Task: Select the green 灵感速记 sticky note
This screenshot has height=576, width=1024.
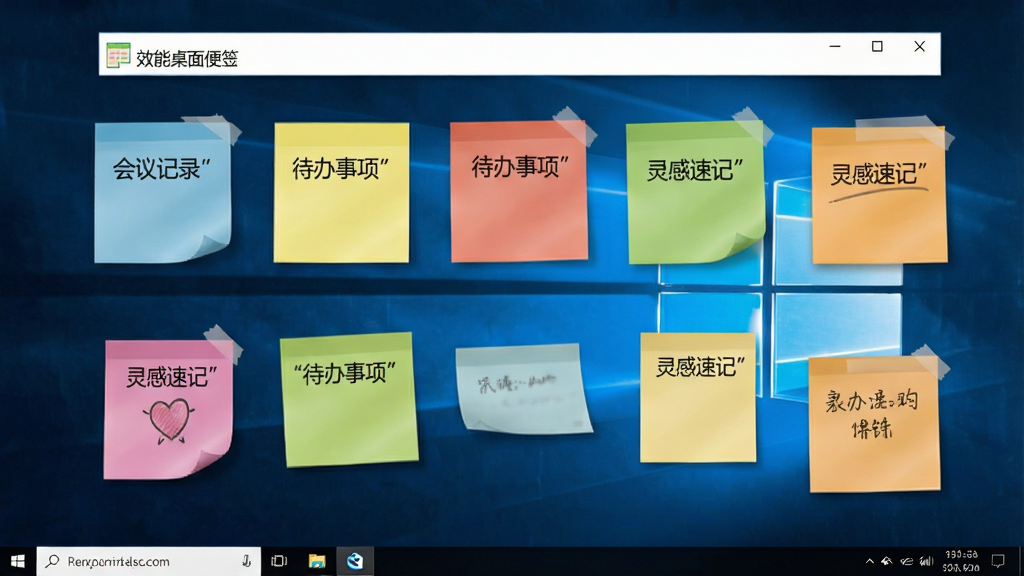Action: point(696,193)
